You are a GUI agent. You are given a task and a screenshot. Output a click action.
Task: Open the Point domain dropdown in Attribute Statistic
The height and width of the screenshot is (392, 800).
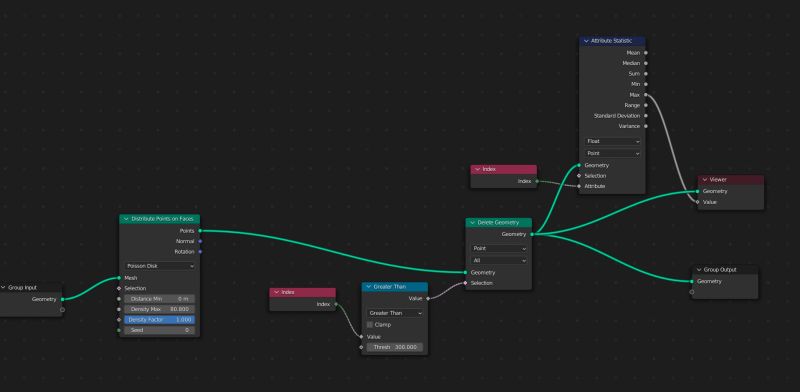pyautogui.click(x=612, y=153)
